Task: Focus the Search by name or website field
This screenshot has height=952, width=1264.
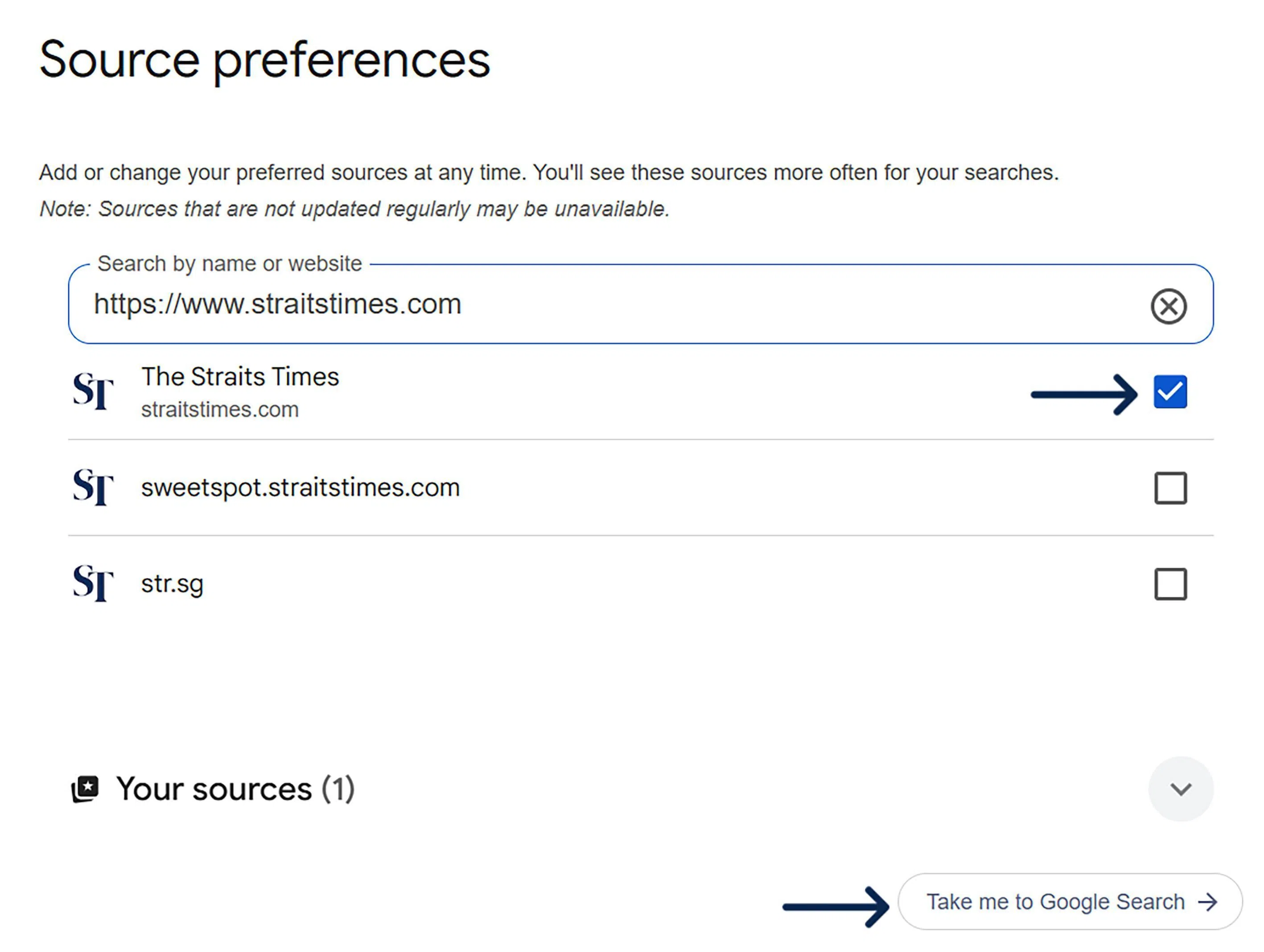Action: click(572, 304)
